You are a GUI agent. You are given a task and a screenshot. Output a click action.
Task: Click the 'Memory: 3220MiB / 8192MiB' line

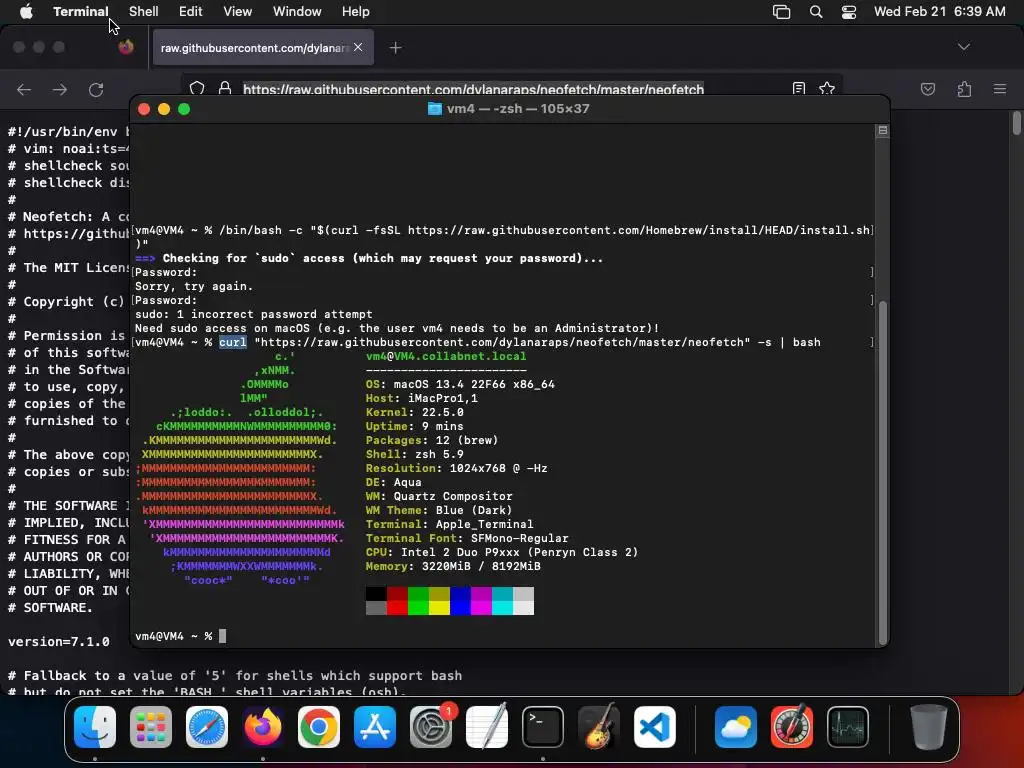click(x=453, y=566)
